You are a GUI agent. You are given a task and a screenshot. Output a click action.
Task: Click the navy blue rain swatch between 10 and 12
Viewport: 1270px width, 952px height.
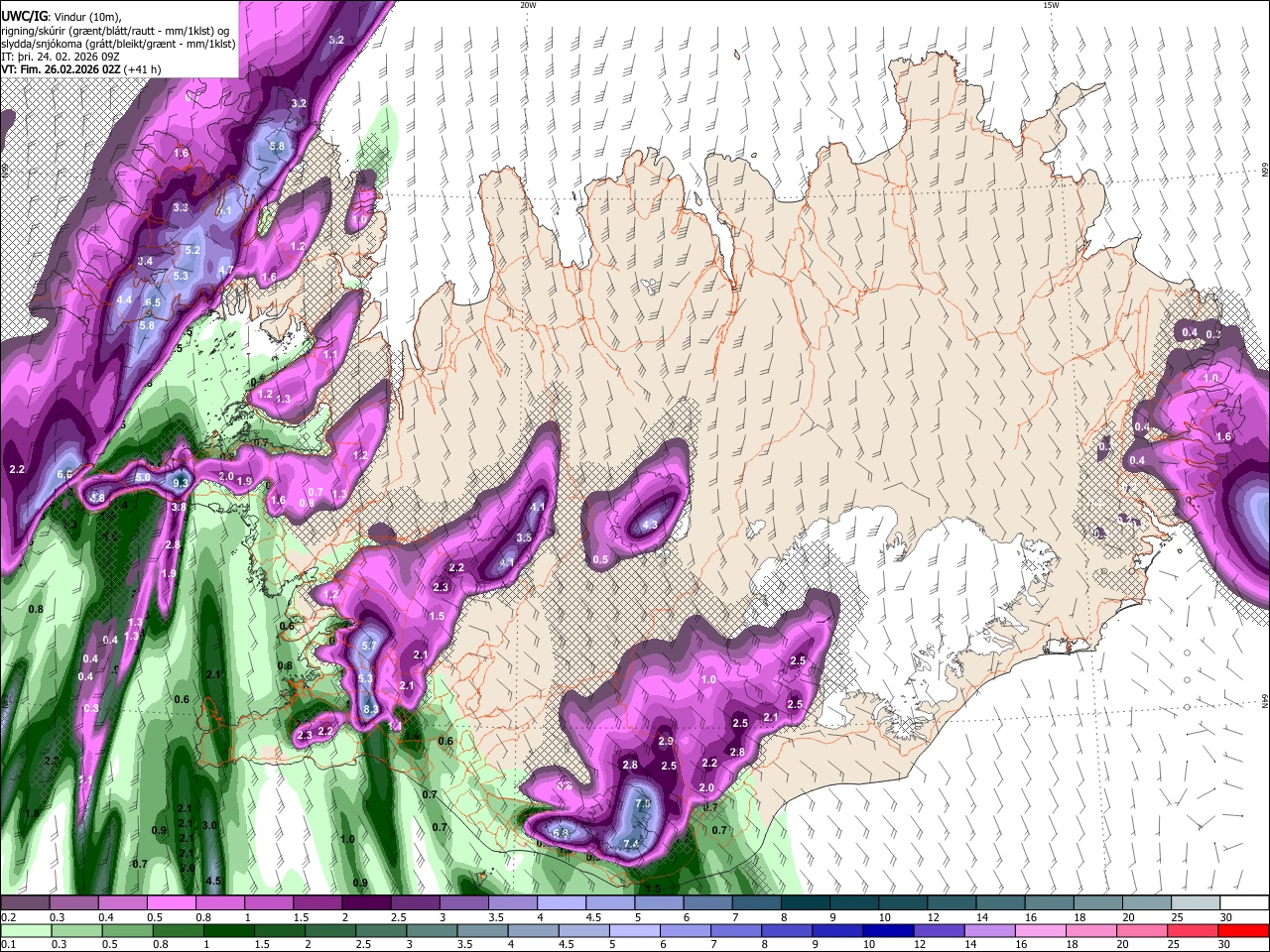point(889,931)
